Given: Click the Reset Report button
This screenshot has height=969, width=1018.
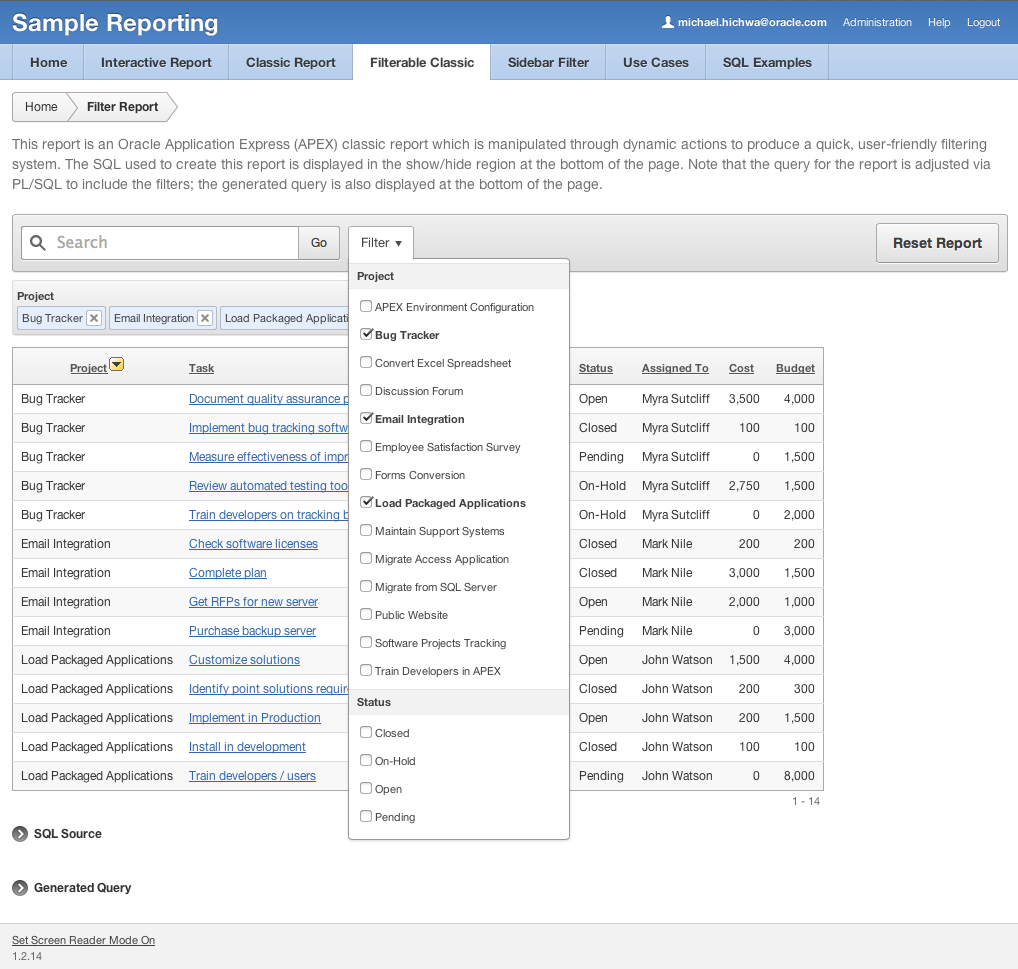Looking at the screenshot, I should pos(936,242).
